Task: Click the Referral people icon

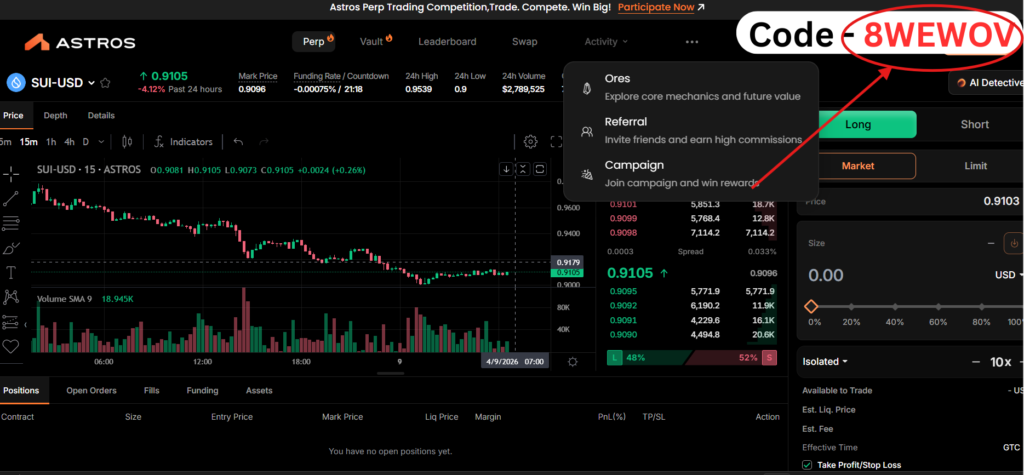Action: [586, 131]
